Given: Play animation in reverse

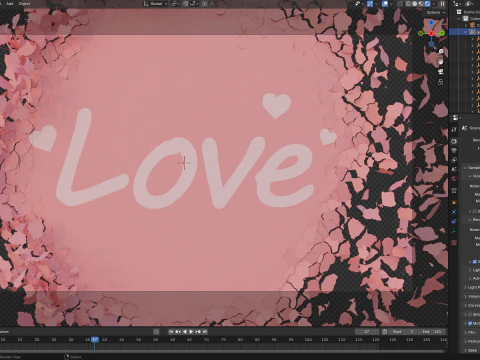Looking at the screenshot, I should [184, 332].
